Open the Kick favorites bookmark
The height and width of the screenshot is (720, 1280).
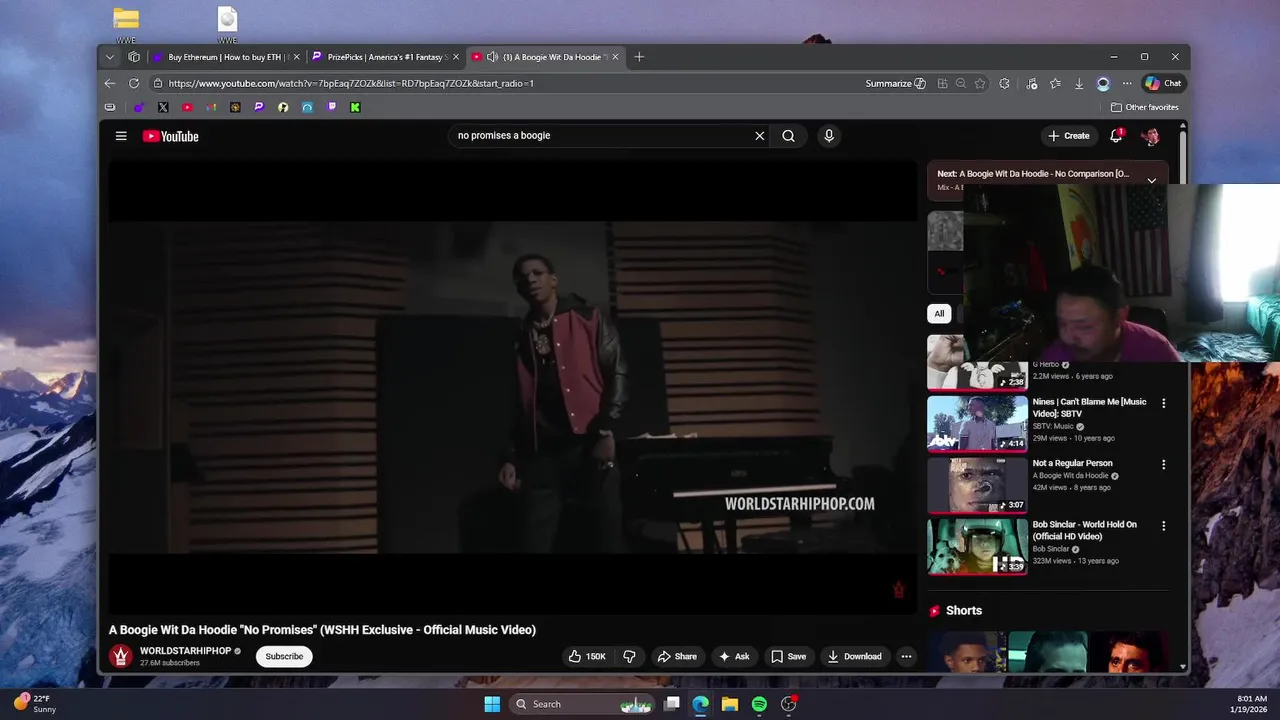(355, 107)
